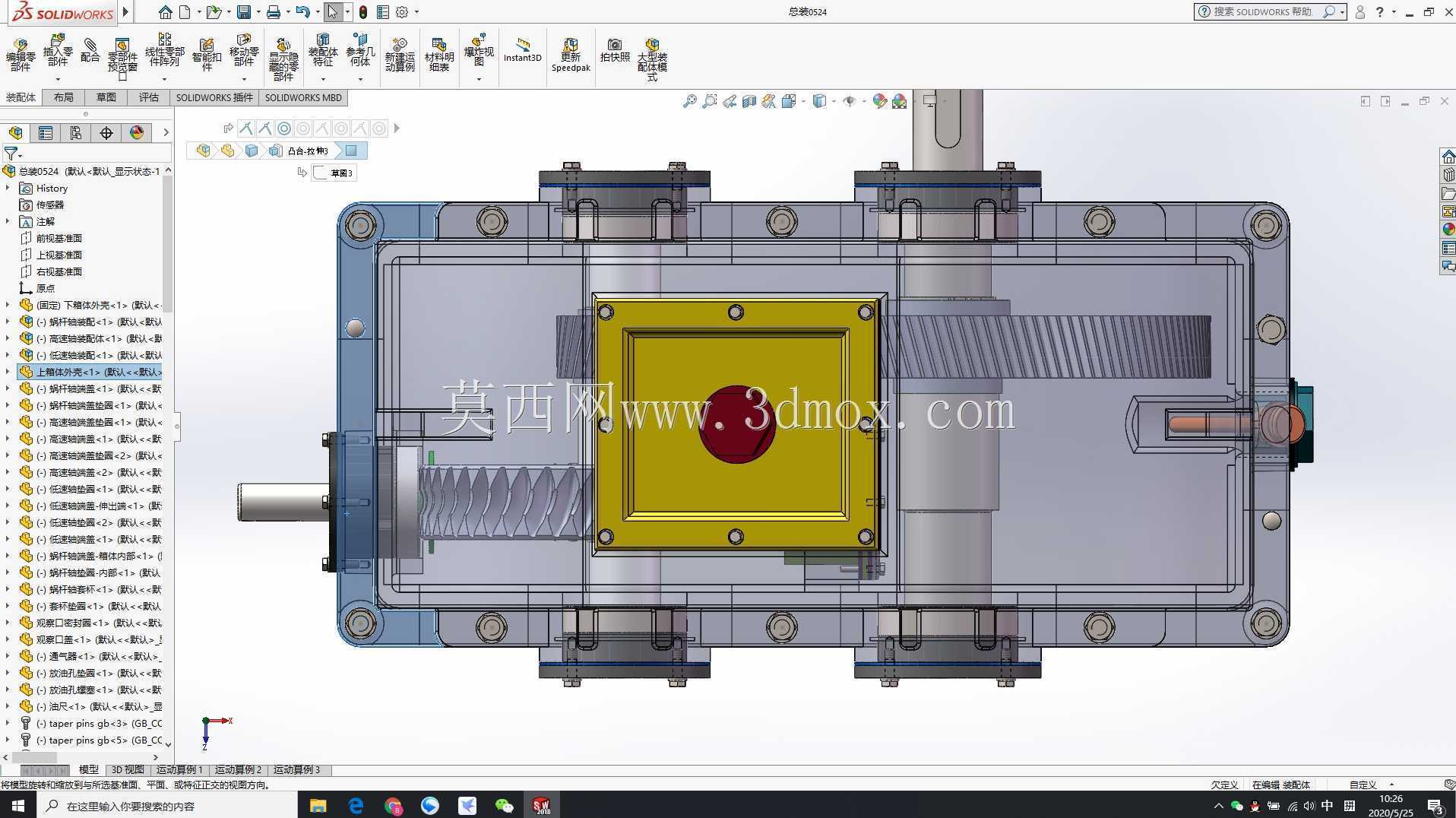Switch to the 运动算例 1 bottom tab
The image size is (1456, 818).
point(180,770)
